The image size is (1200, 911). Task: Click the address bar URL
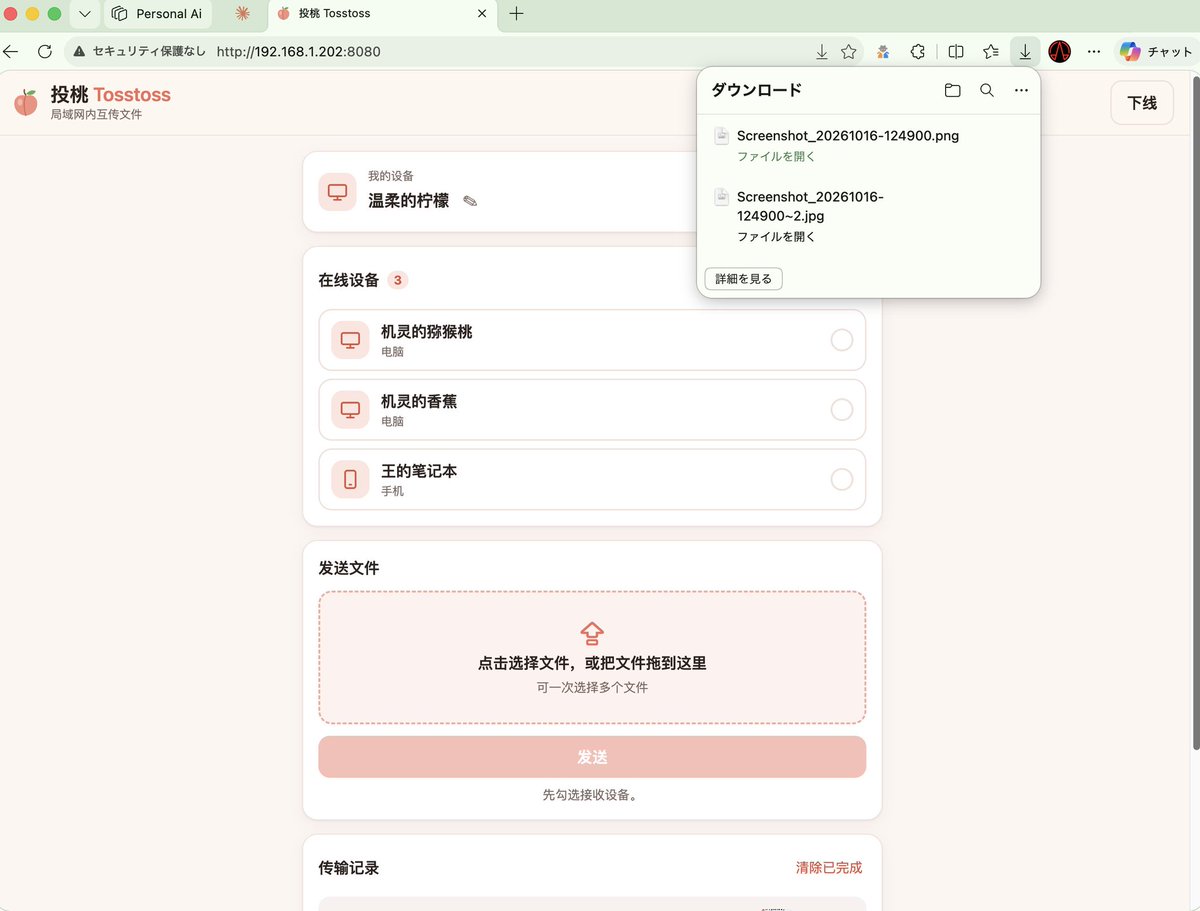(x=298, y=51)
